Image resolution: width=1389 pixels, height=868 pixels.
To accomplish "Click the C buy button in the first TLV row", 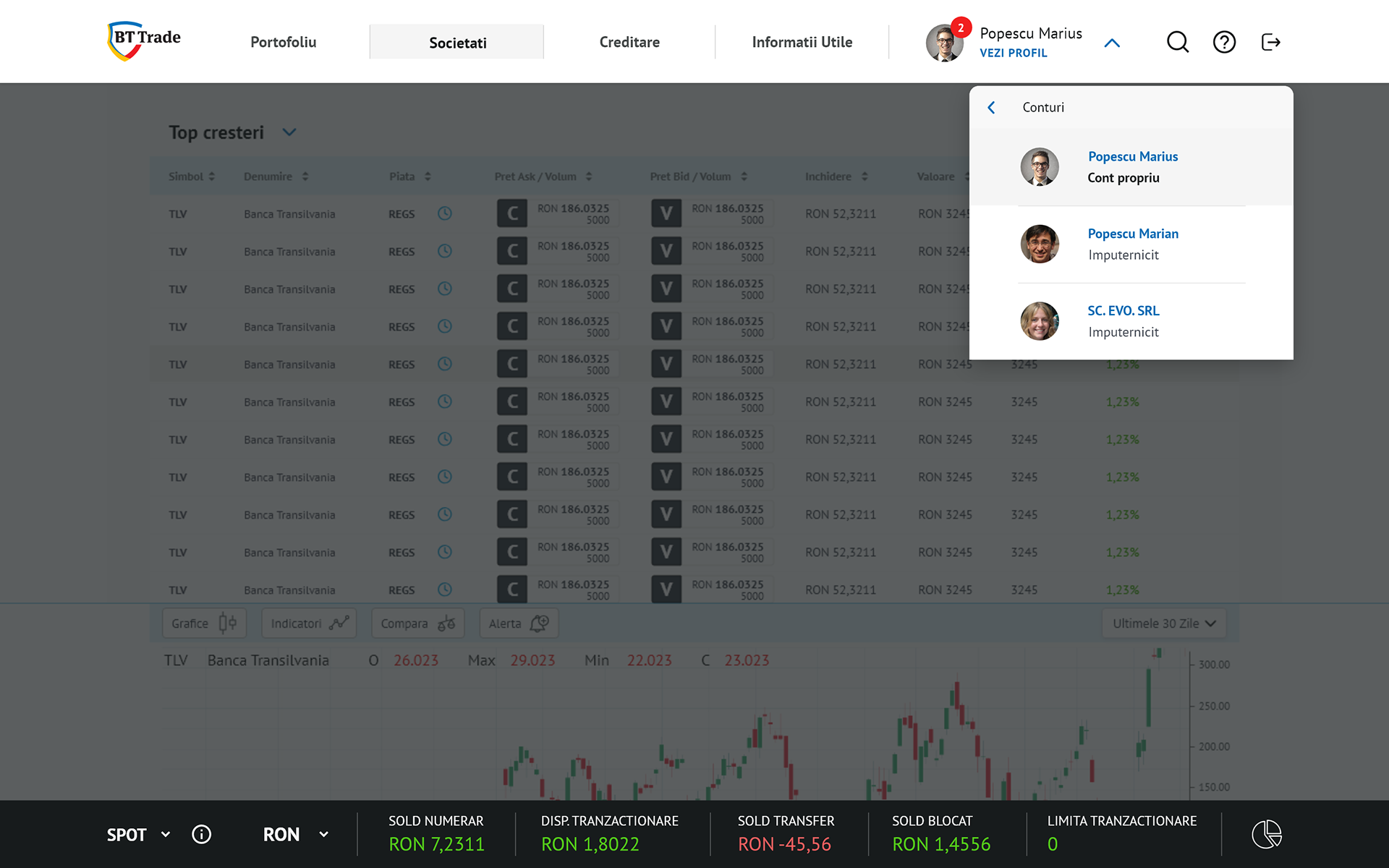I will click(512, 213).
